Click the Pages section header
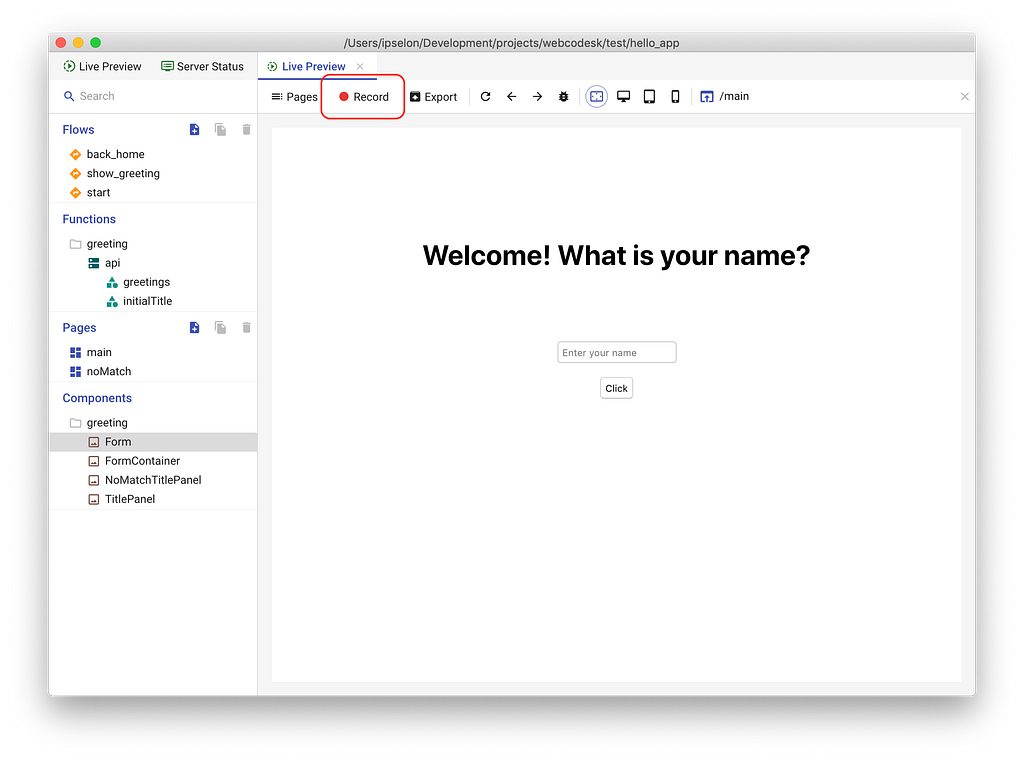The image size is (1024, 760). pyautogui.click(x=79, y=328)
